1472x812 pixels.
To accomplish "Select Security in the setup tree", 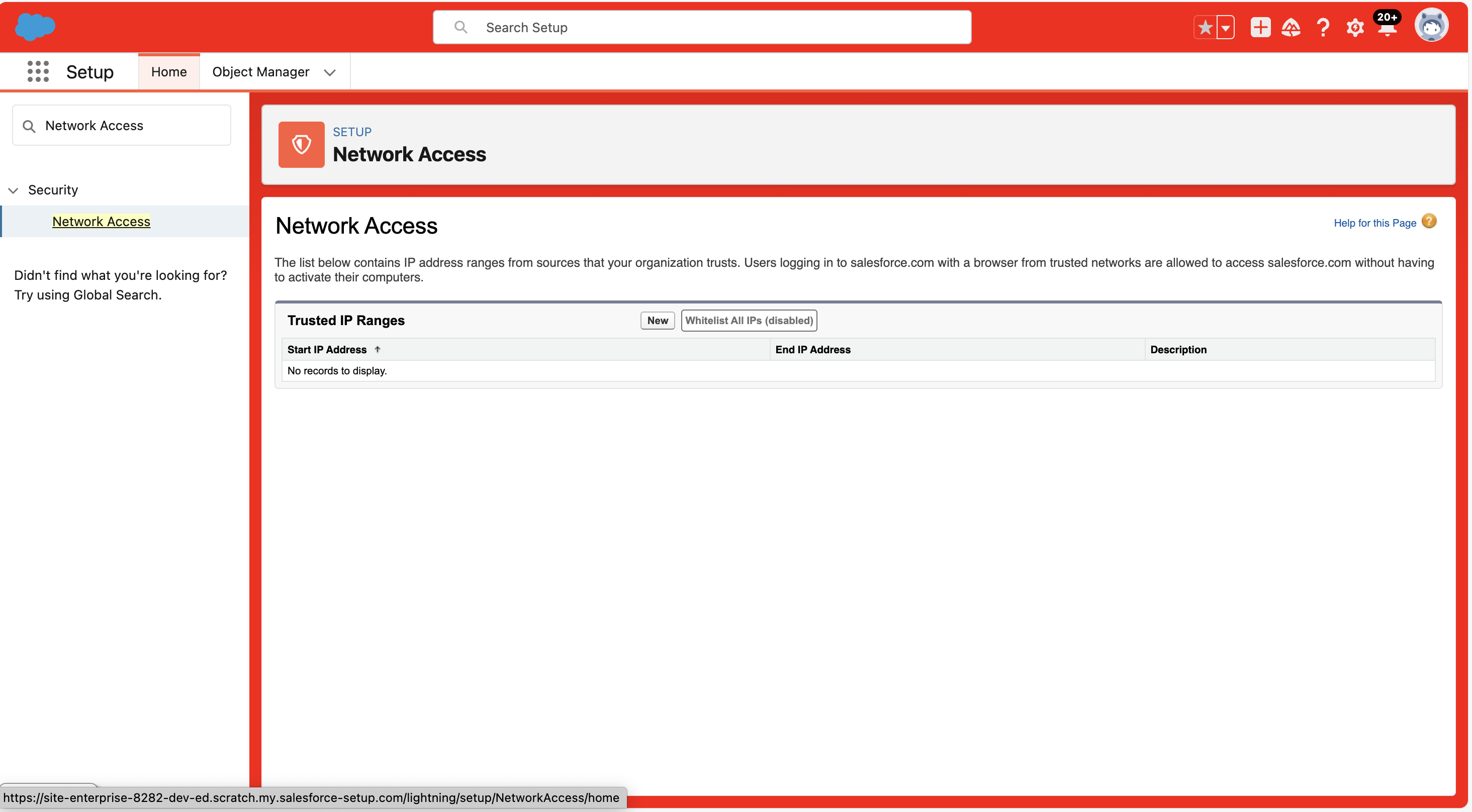I will coord(53,189).
